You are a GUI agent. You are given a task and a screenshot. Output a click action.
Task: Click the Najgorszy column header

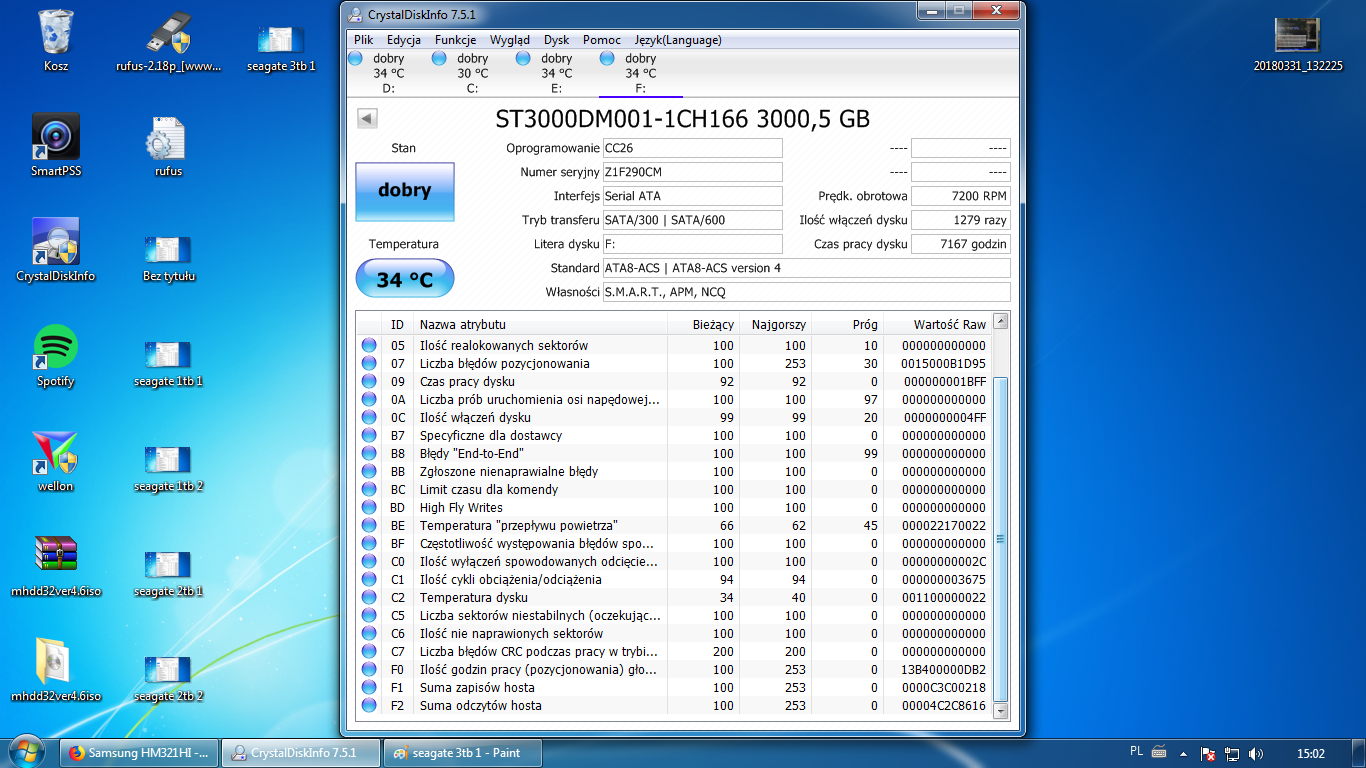(776, 324)
